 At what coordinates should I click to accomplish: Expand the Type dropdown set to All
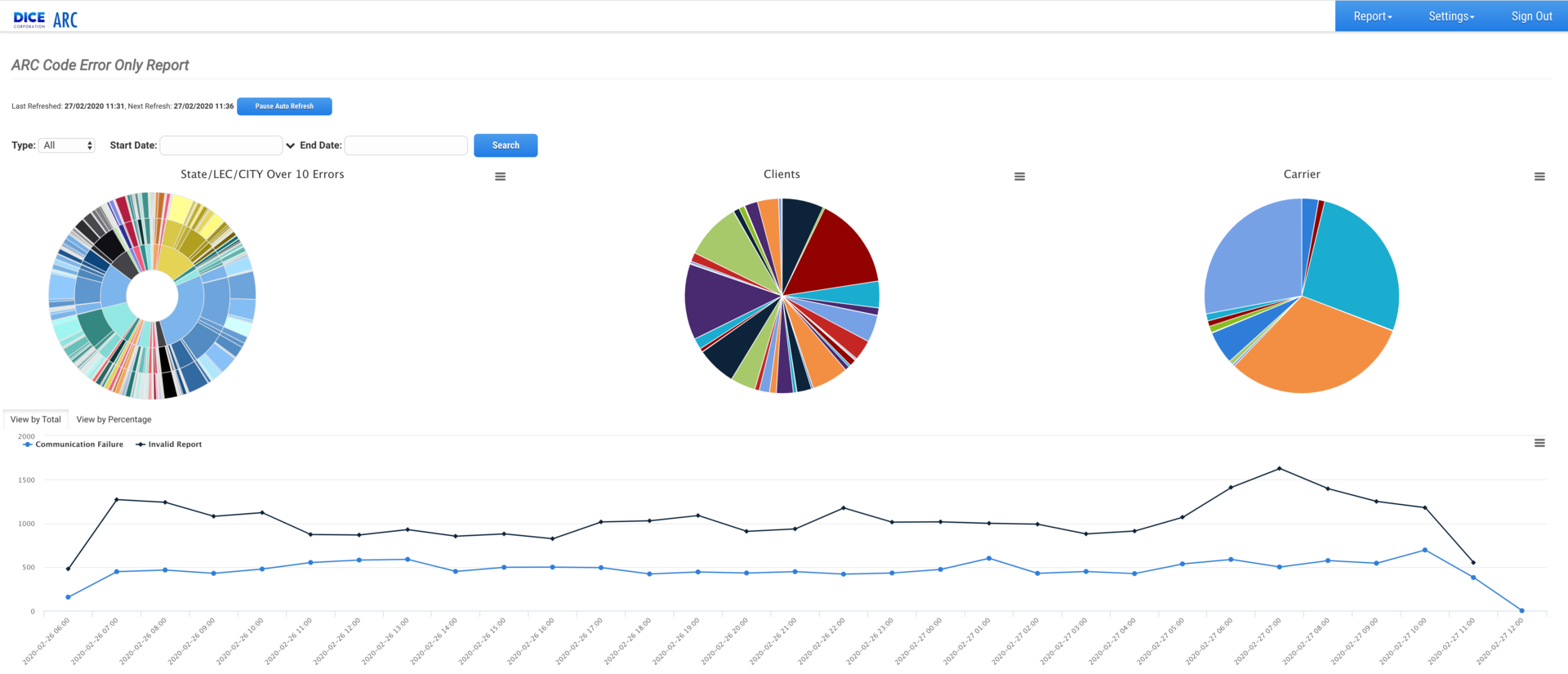click(67, 145)
